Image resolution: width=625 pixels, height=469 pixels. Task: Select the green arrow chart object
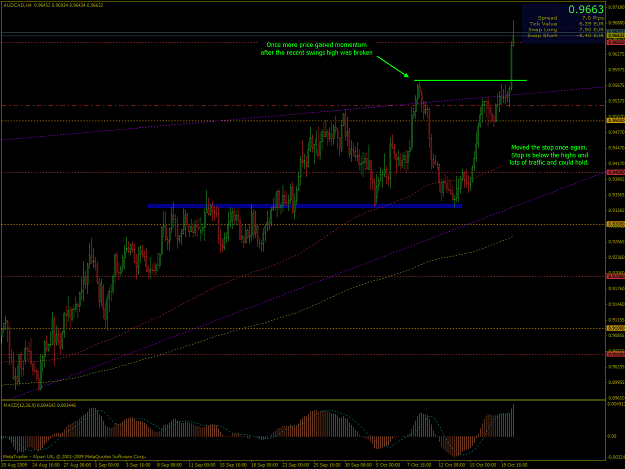click(393, 67)
